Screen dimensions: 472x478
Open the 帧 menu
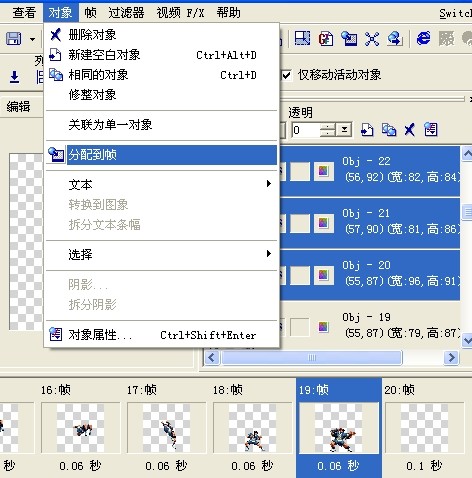[90, 13]
